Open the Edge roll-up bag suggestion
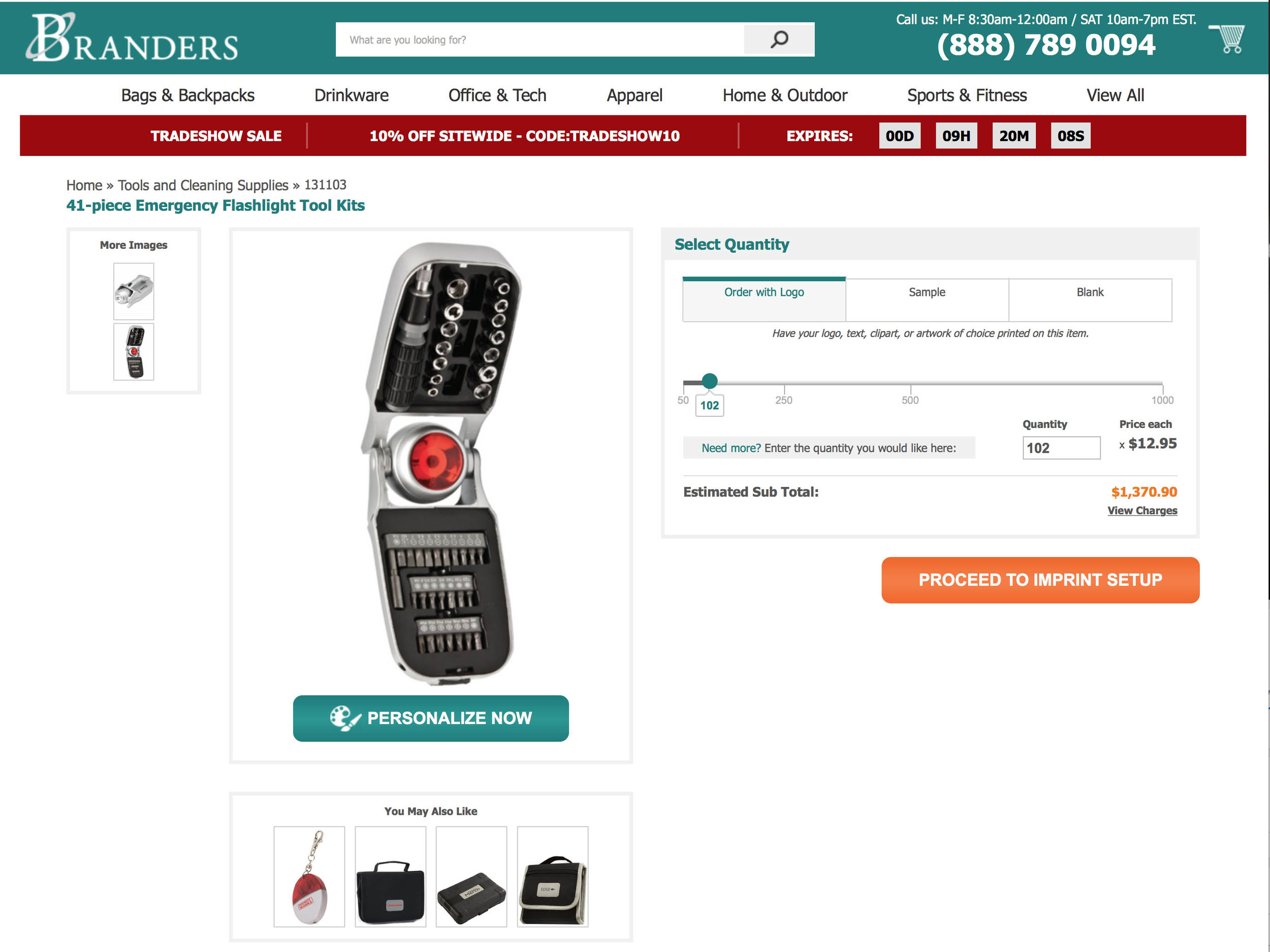 [552, 876]
